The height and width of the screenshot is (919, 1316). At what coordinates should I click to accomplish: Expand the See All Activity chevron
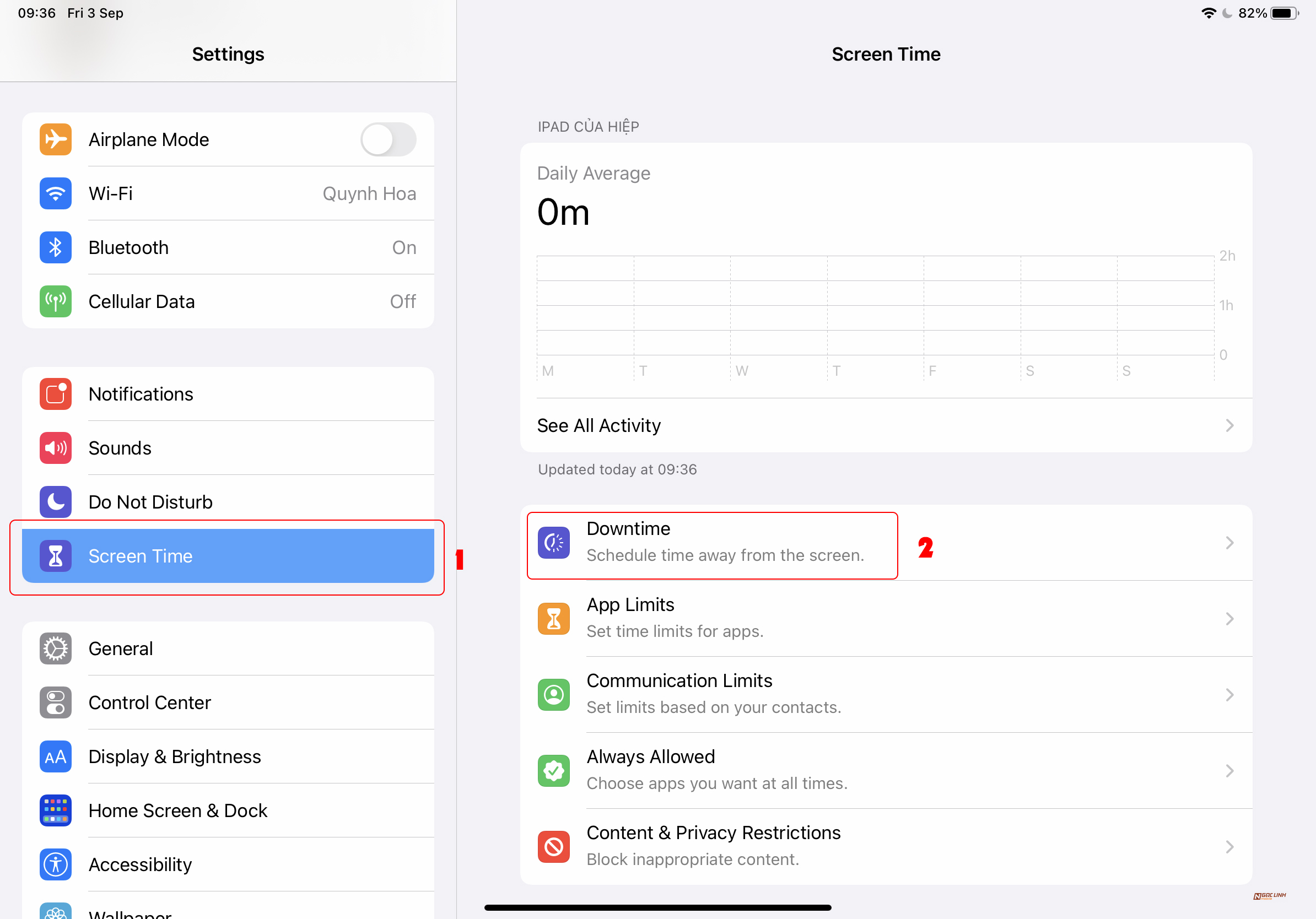click(1229, 426)
